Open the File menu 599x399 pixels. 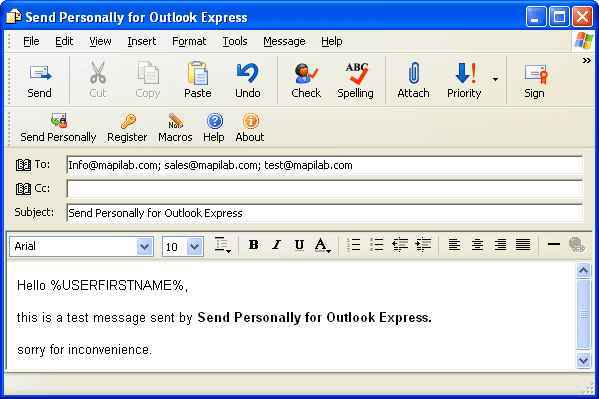pyautogui.click(x=31, y=41)
